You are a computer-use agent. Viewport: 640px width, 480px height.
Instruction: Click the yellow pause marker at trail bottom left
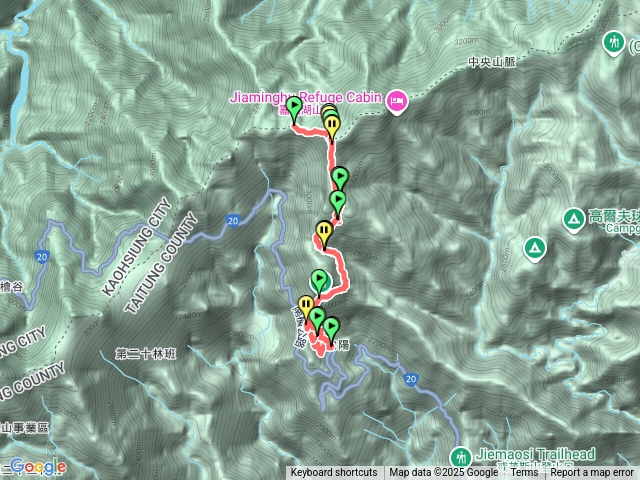(306, 305)
